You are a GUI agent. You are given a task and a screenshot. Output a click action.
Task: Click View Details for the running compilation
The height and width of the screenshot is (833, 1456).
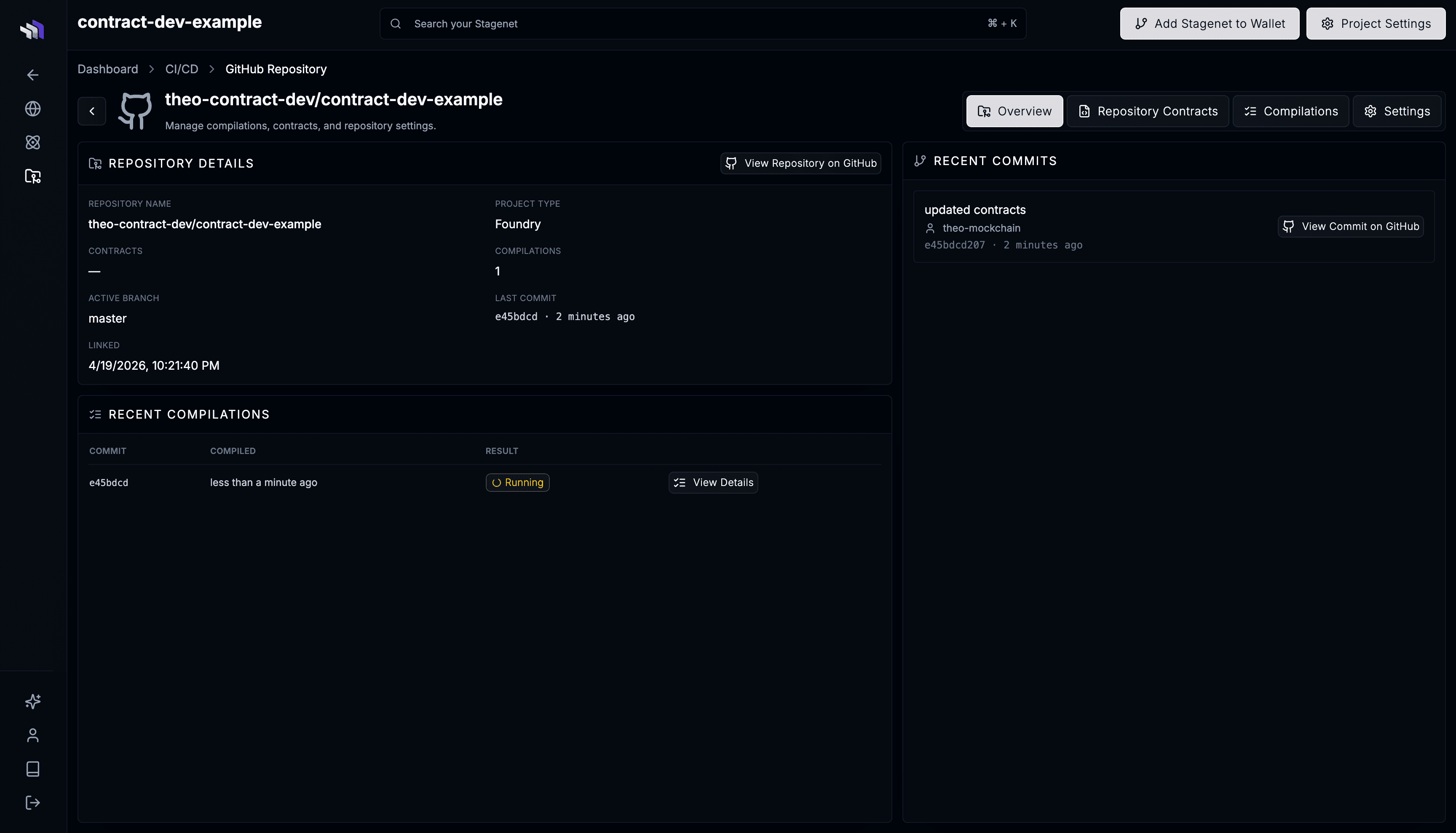coord(712,482)
